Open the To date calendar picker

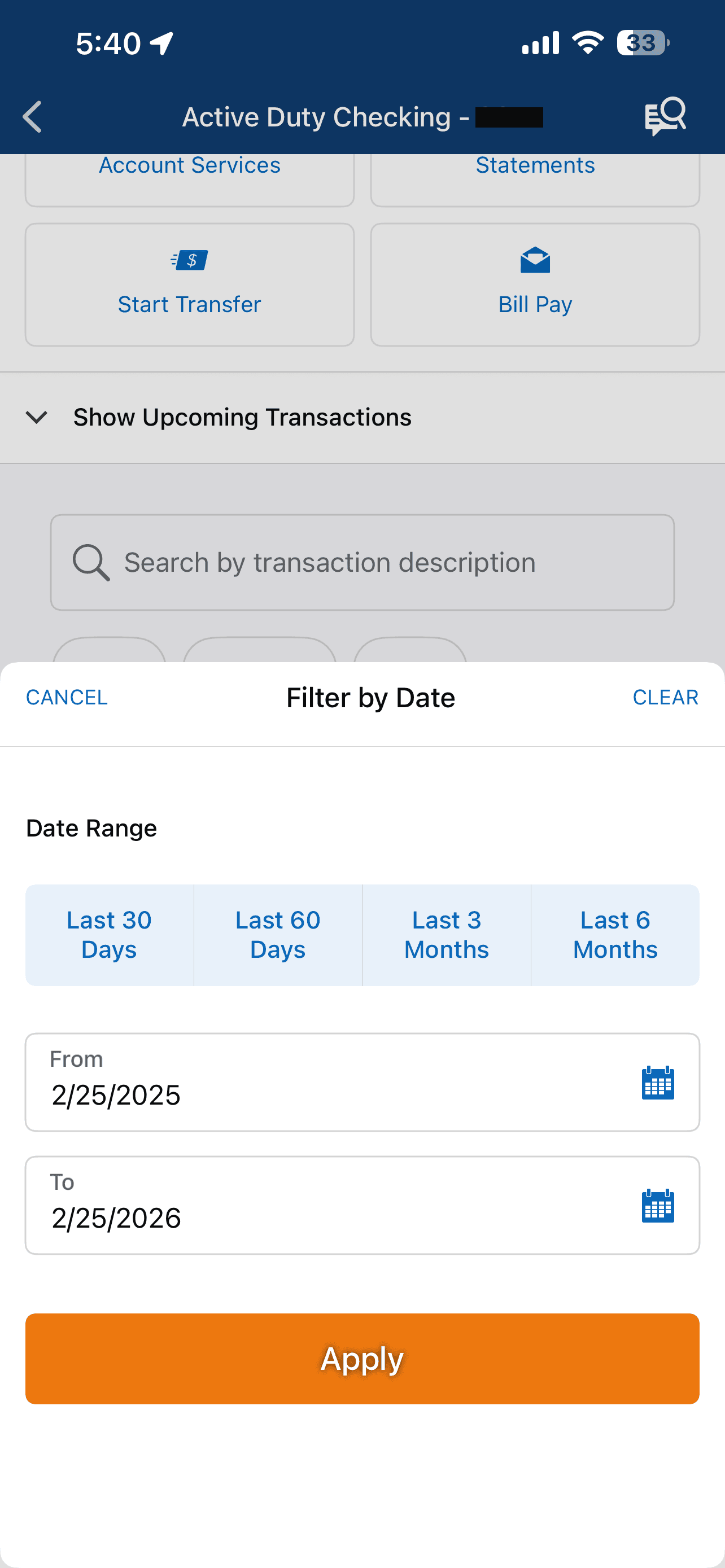tap(658, 1206)
